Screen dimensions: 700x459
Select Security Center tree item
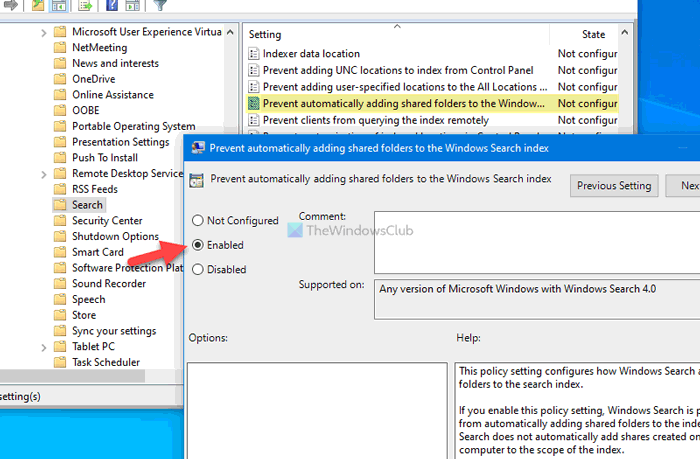(x=107, y=221)
